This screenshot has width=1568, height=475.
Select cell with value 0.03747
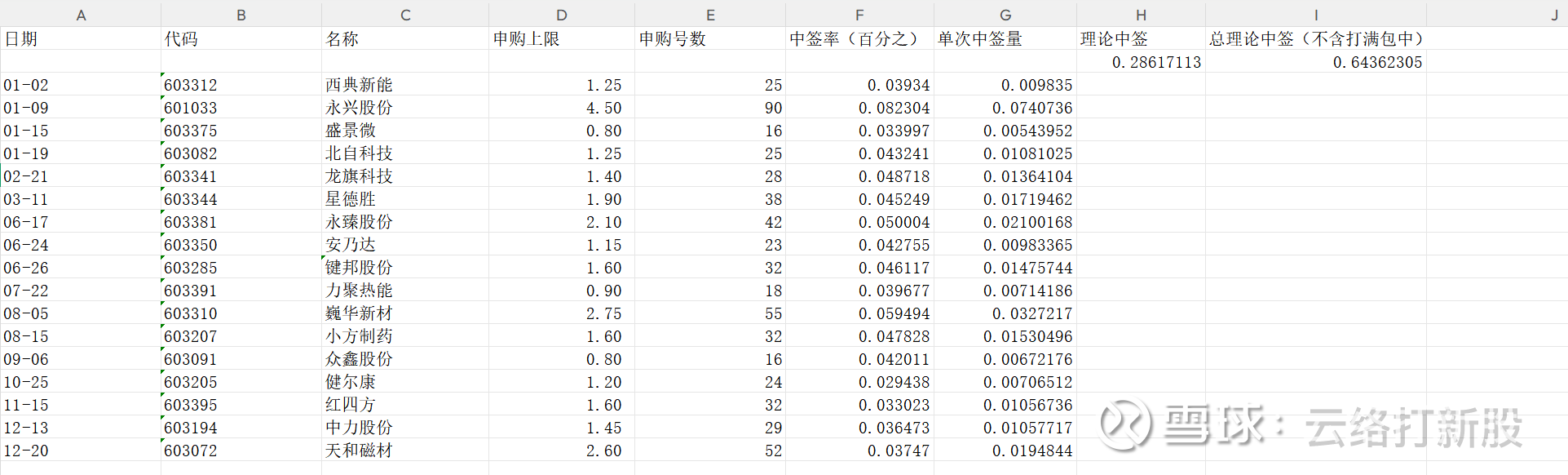(x=859, y=450)
